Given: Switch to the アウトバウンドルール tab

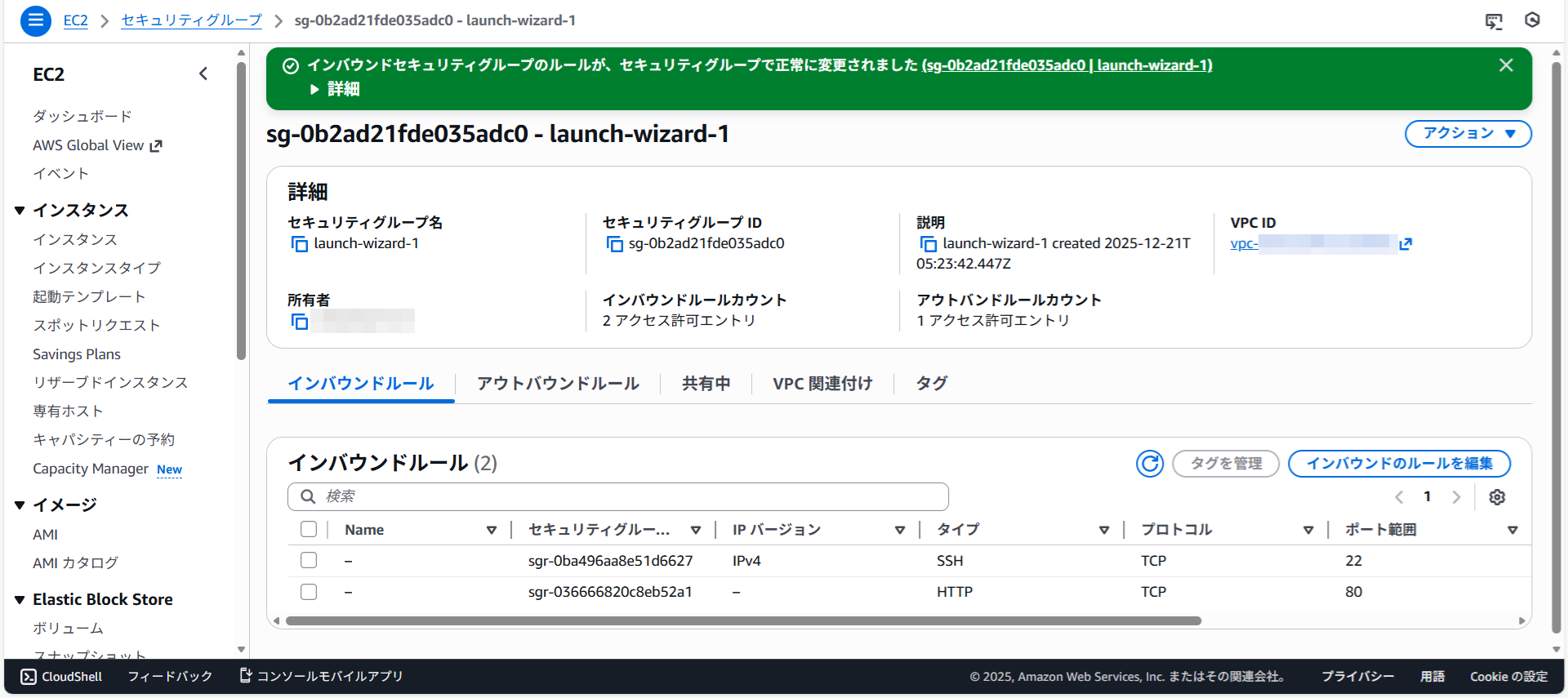Looking at the screenshot, I should point(558,384).
